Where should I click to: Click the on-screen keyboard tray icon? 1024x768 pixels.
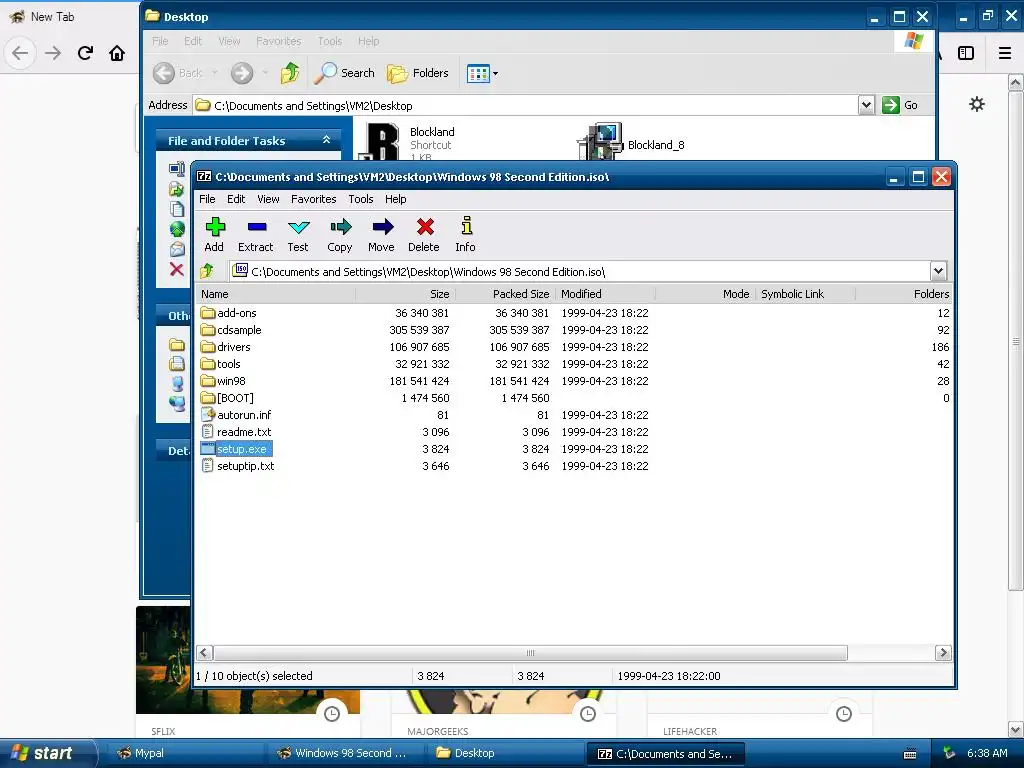[x=910, y=754]
